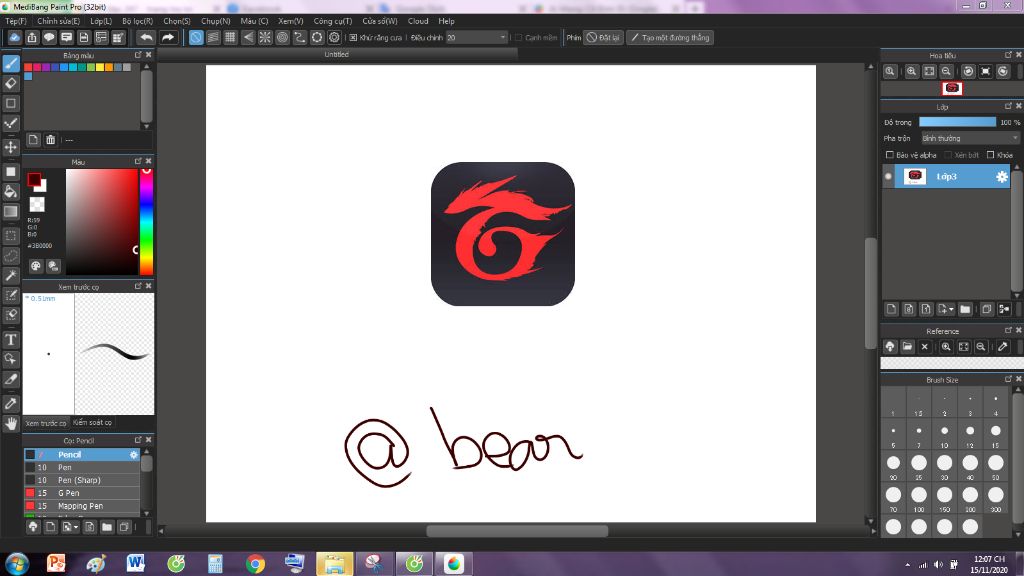Select the Gradient tool
This screenshot has height=576, width=1024.
[11, 212]
